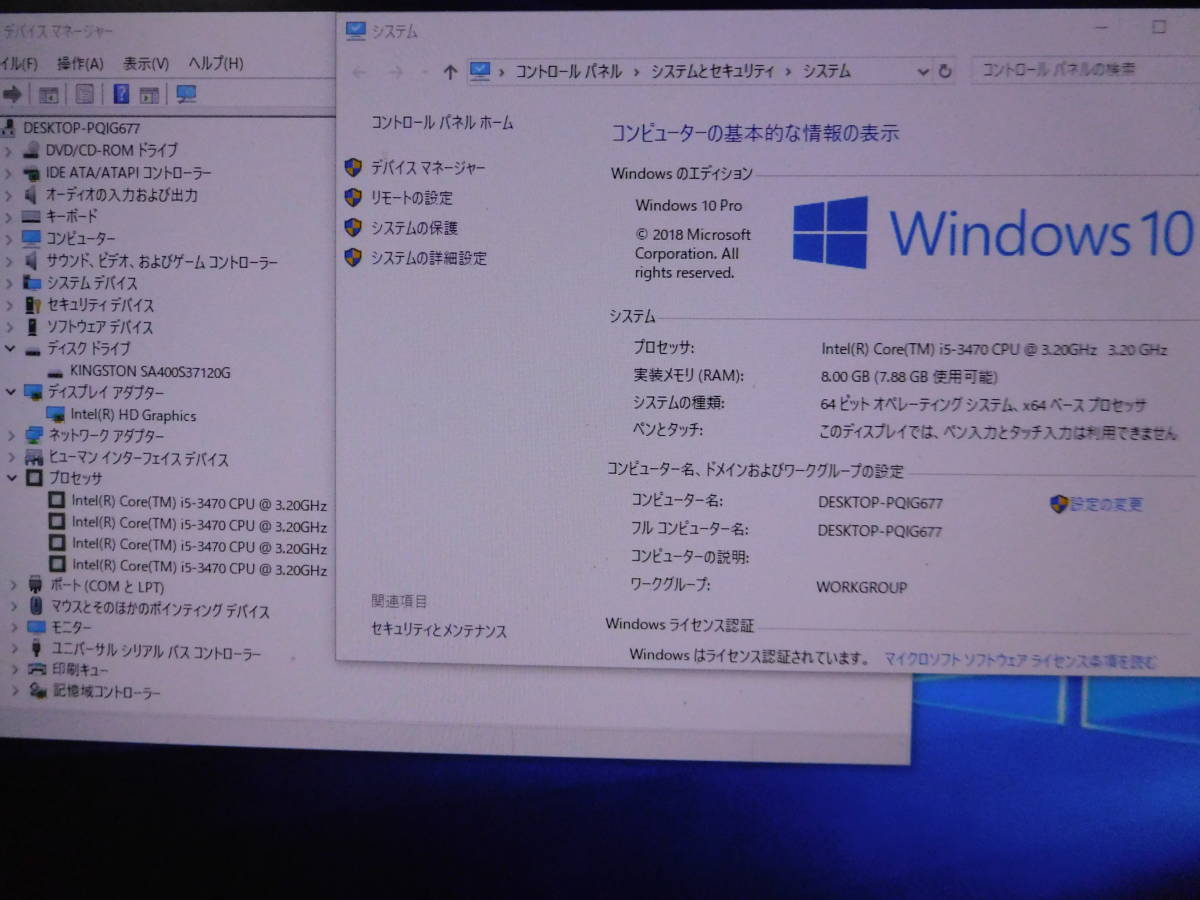Viewport: 1200px width, 900px height.
Task: Select マウスとそのほかのポインティング デバイス entry
Action: click(161, 610)
